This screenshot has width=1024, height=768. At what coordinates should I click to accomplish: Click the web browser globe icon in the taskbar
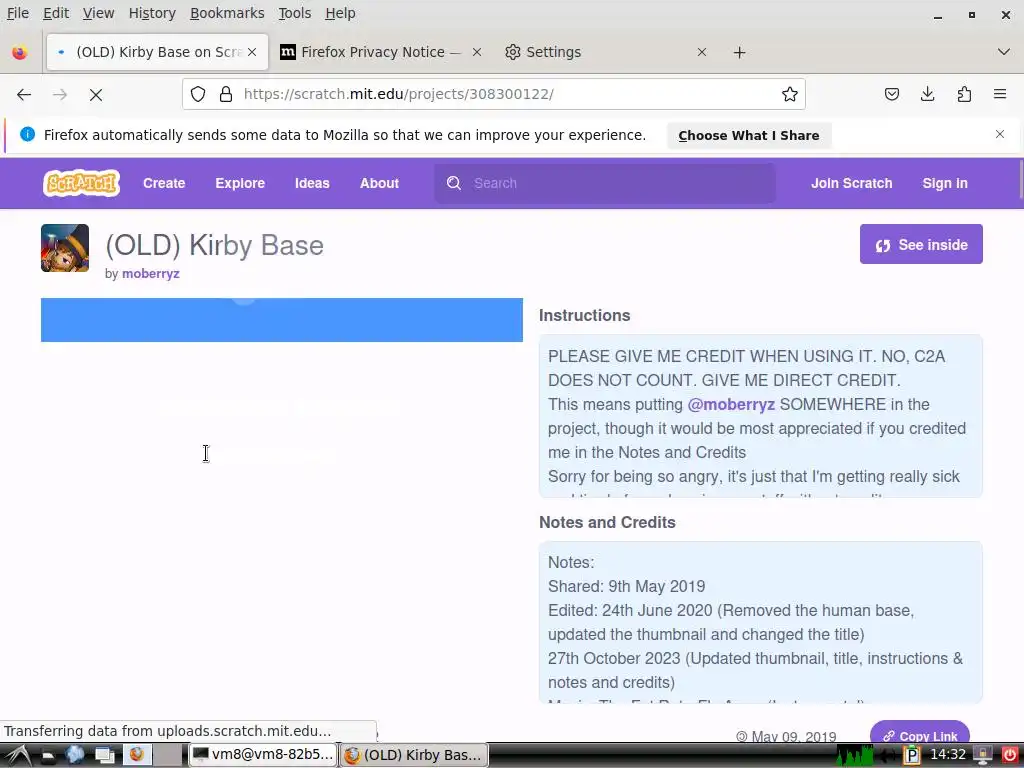[x=74, y=754]
